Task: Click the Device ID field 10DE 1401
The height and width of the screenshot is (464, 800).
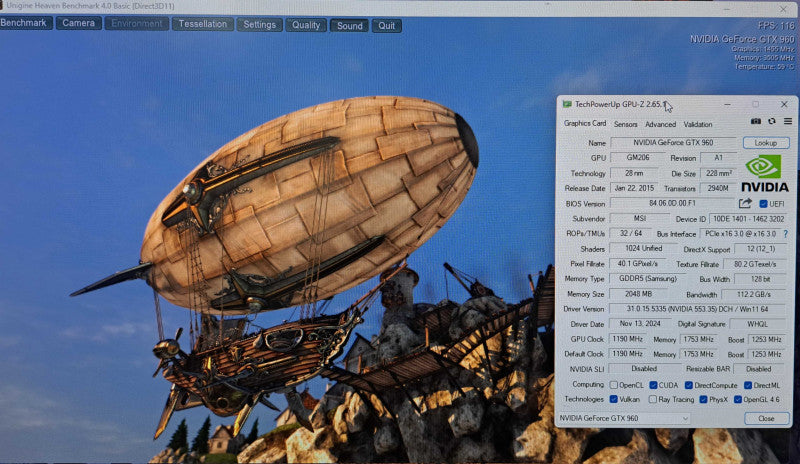Action: [748, 219]
